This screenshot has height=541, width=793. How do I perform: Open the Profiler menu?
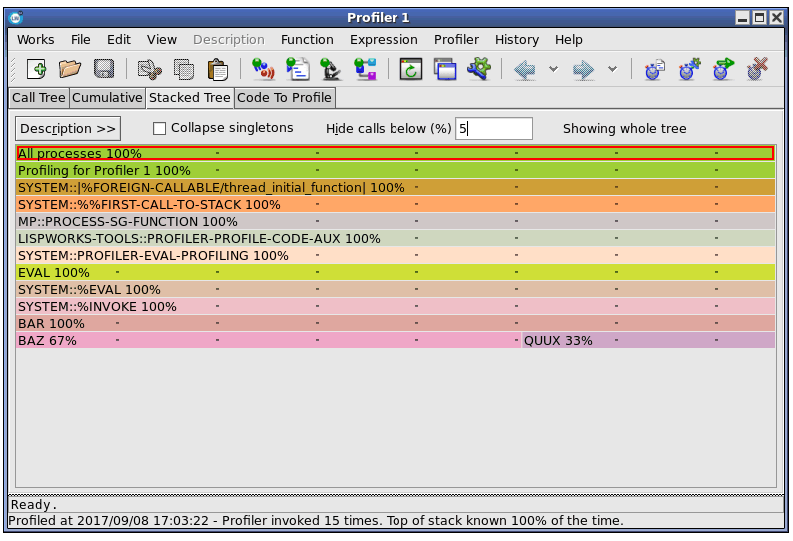(x=456, y=39)
